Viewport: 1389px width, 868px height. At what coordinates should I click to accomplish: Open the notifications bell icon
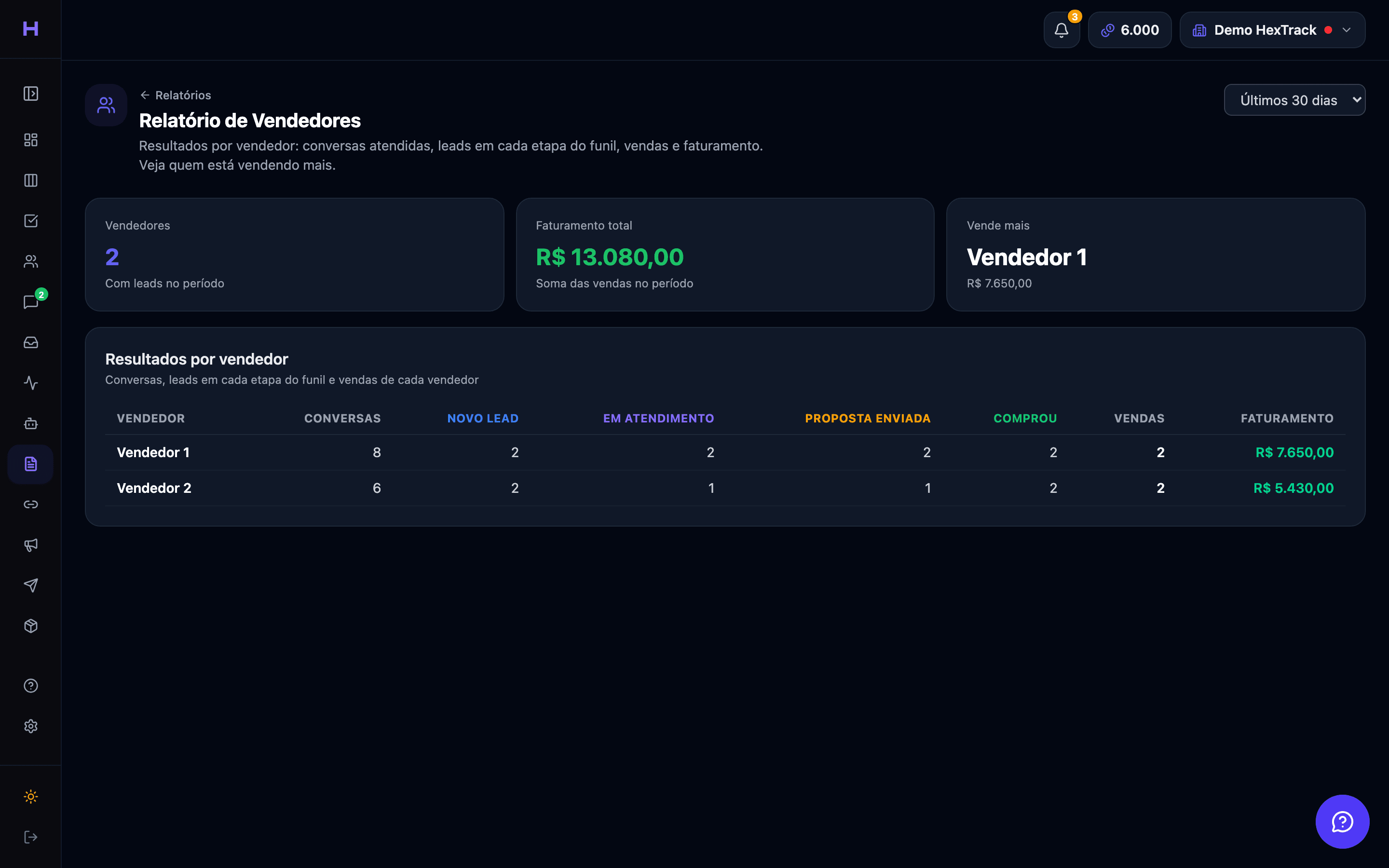1061,30
